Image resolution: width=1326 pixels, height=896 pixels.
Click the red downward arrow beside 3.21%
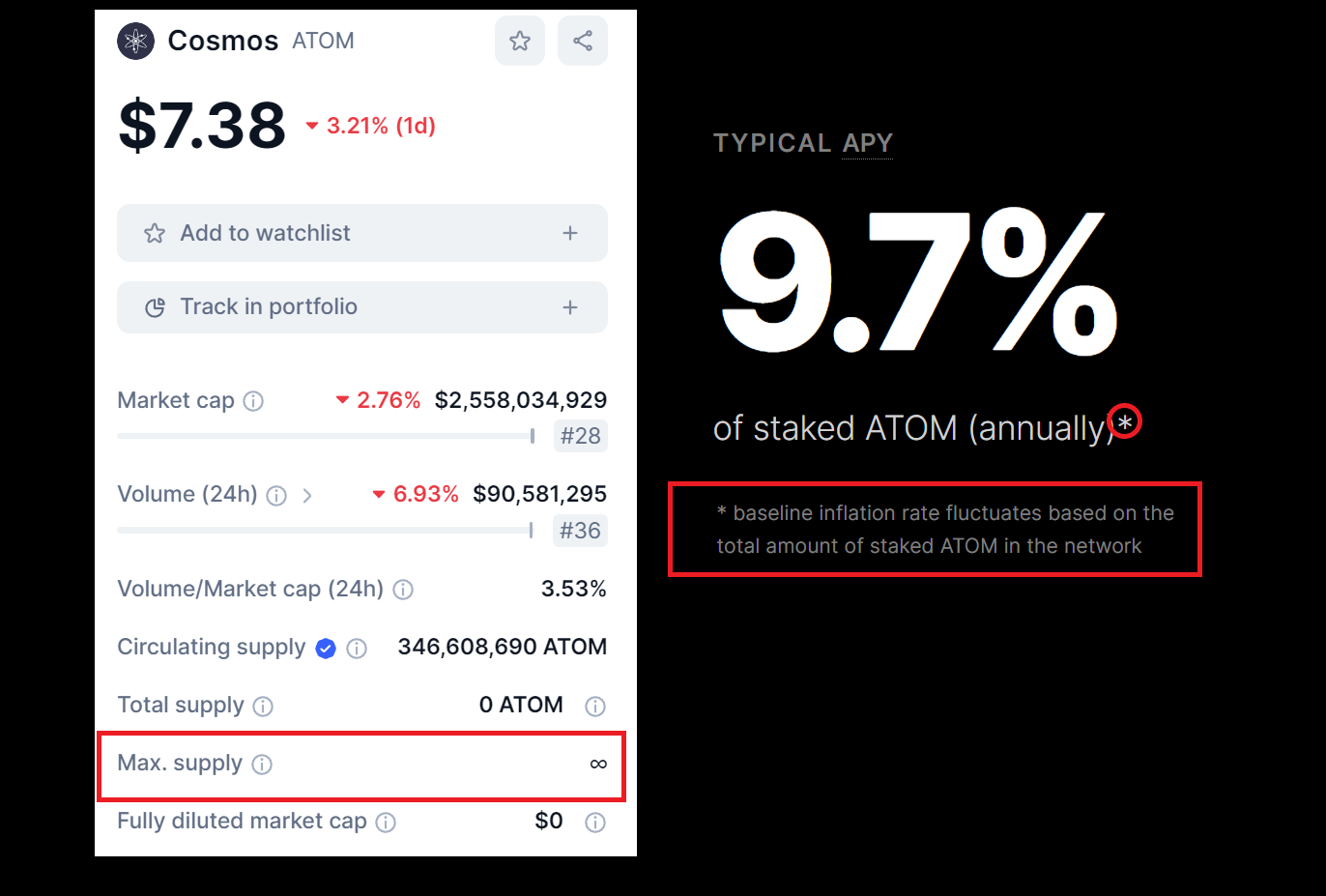pos(310,126)
